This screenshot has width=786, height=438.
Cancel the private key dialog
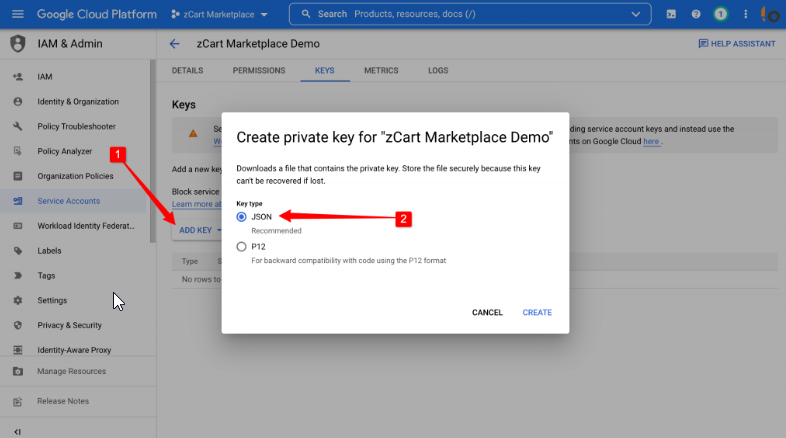pos(487,313)
